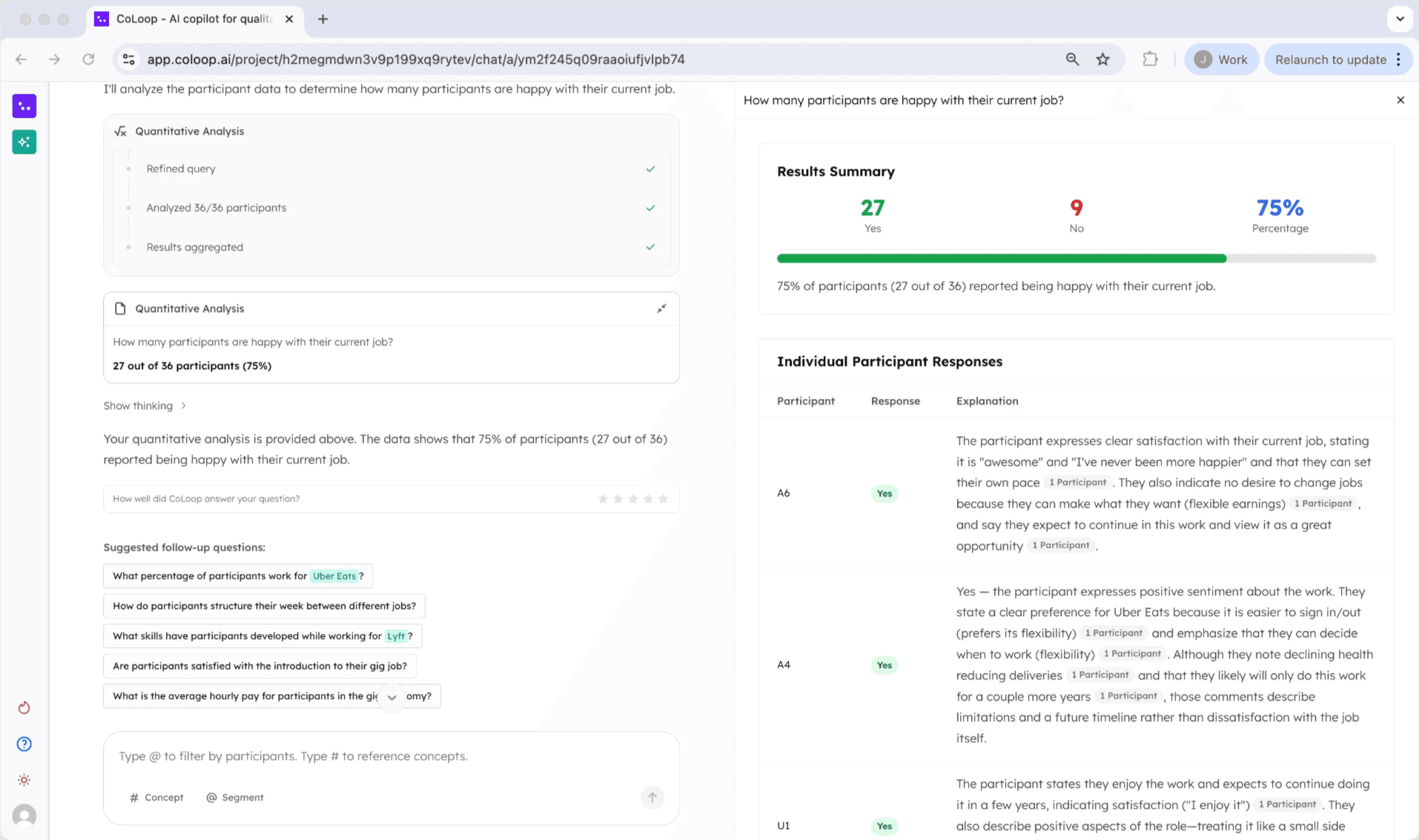Viewport: 1419px width, 840px height.
Task: Click the browser back arrow
Action: click(x=21, y=59)
